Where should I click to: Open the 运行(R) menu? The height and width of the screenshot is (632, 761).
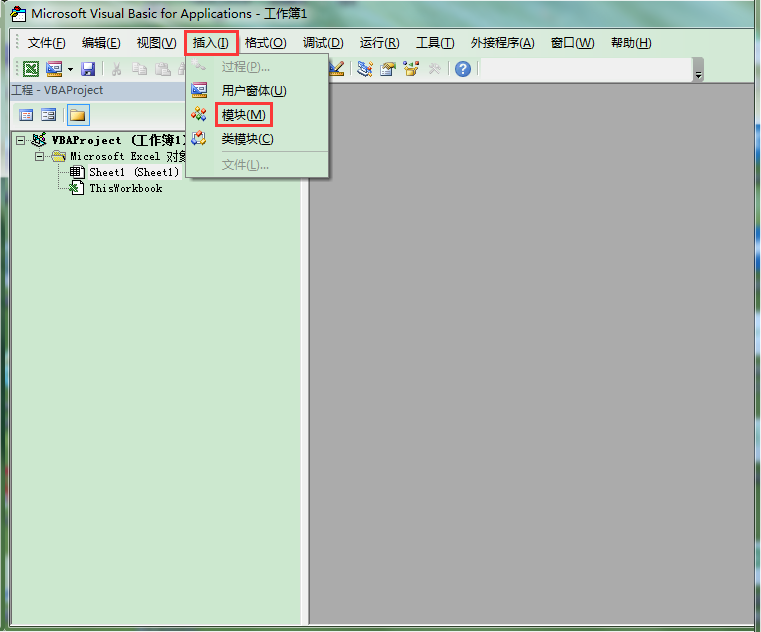[x=379, y=43]
